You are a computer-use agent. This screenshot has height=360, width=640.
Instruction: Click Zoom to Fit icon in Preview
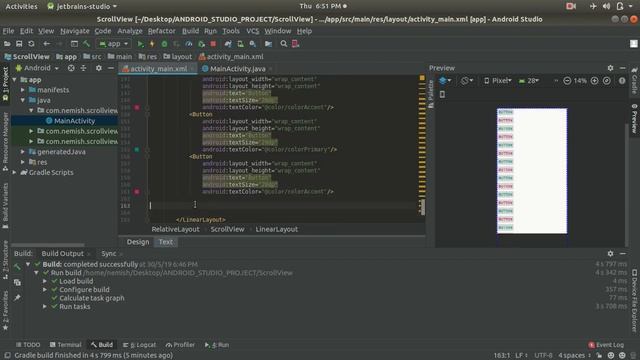(607, 81)
